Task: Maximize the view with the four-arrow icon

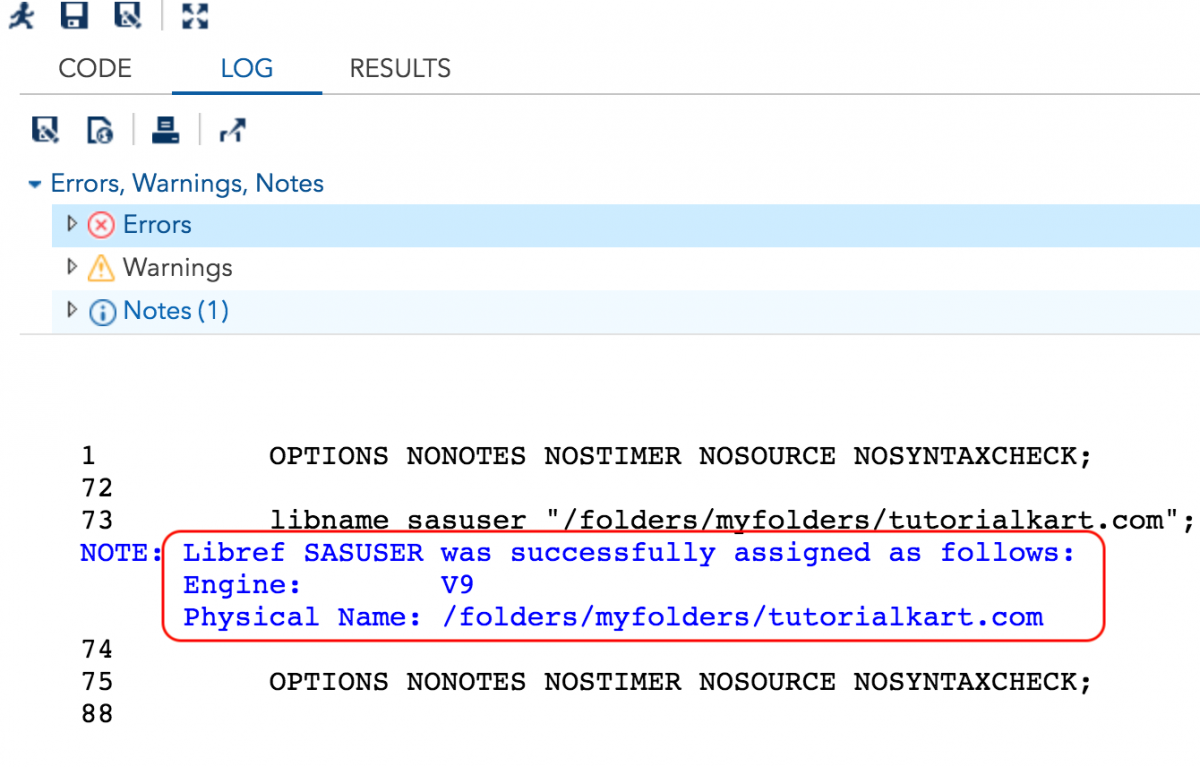Action: pos(196,16)
